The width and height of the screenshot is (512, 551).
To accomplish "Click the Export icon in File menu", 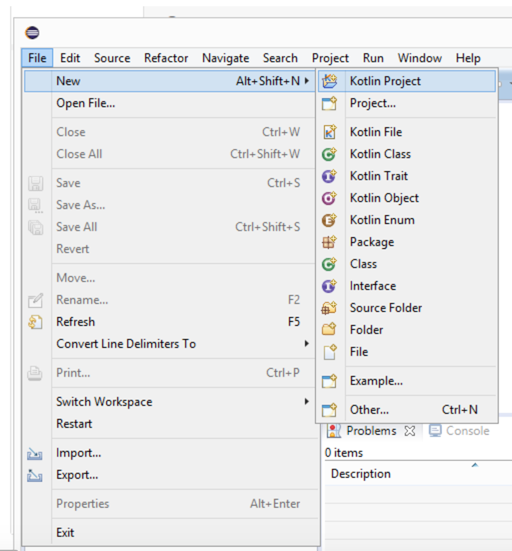I will (35, 476).
